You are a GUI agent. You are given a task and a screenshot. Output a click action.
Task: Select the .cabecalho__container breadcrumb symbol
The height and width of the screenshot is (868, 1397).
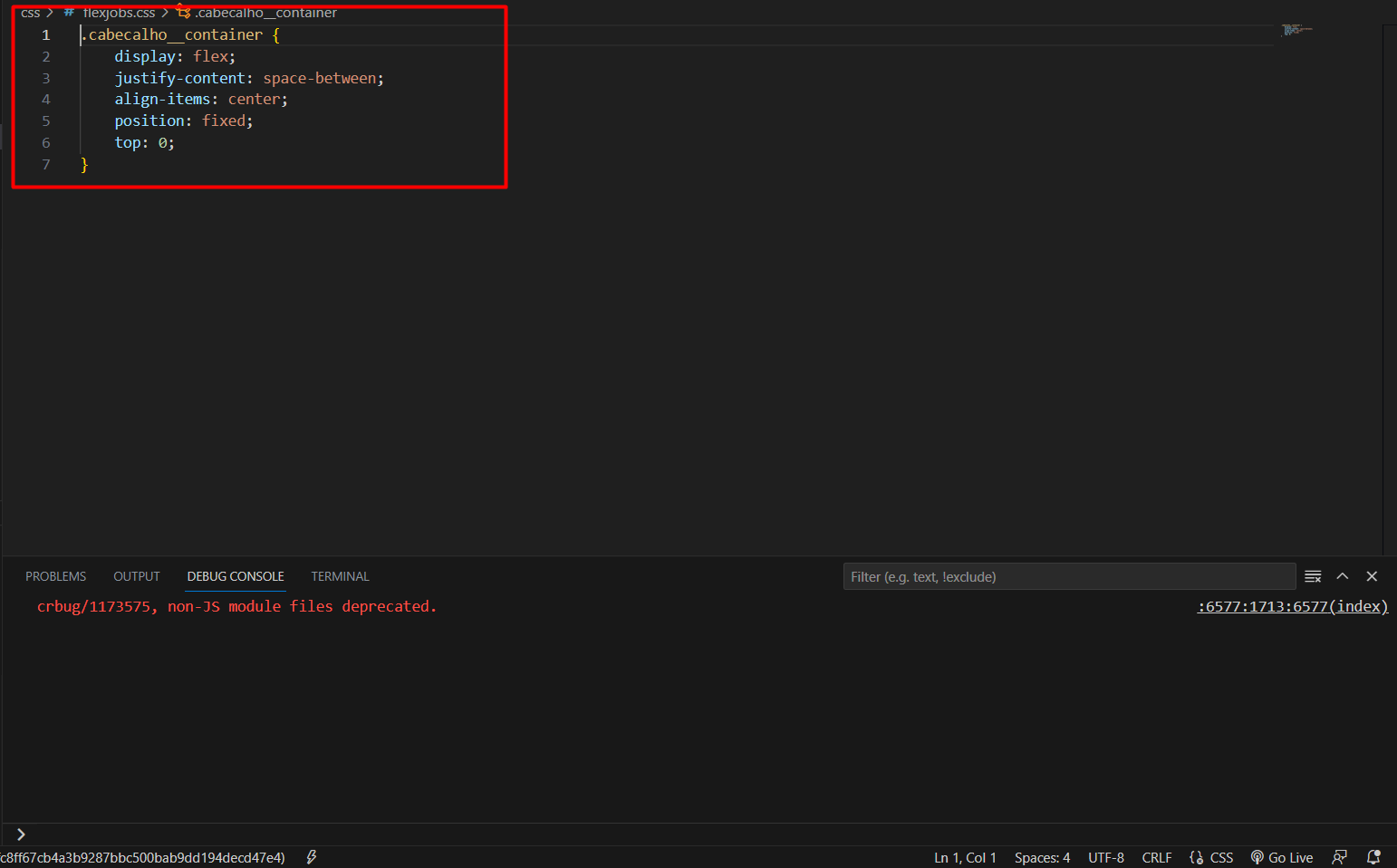tap(265, 13)
